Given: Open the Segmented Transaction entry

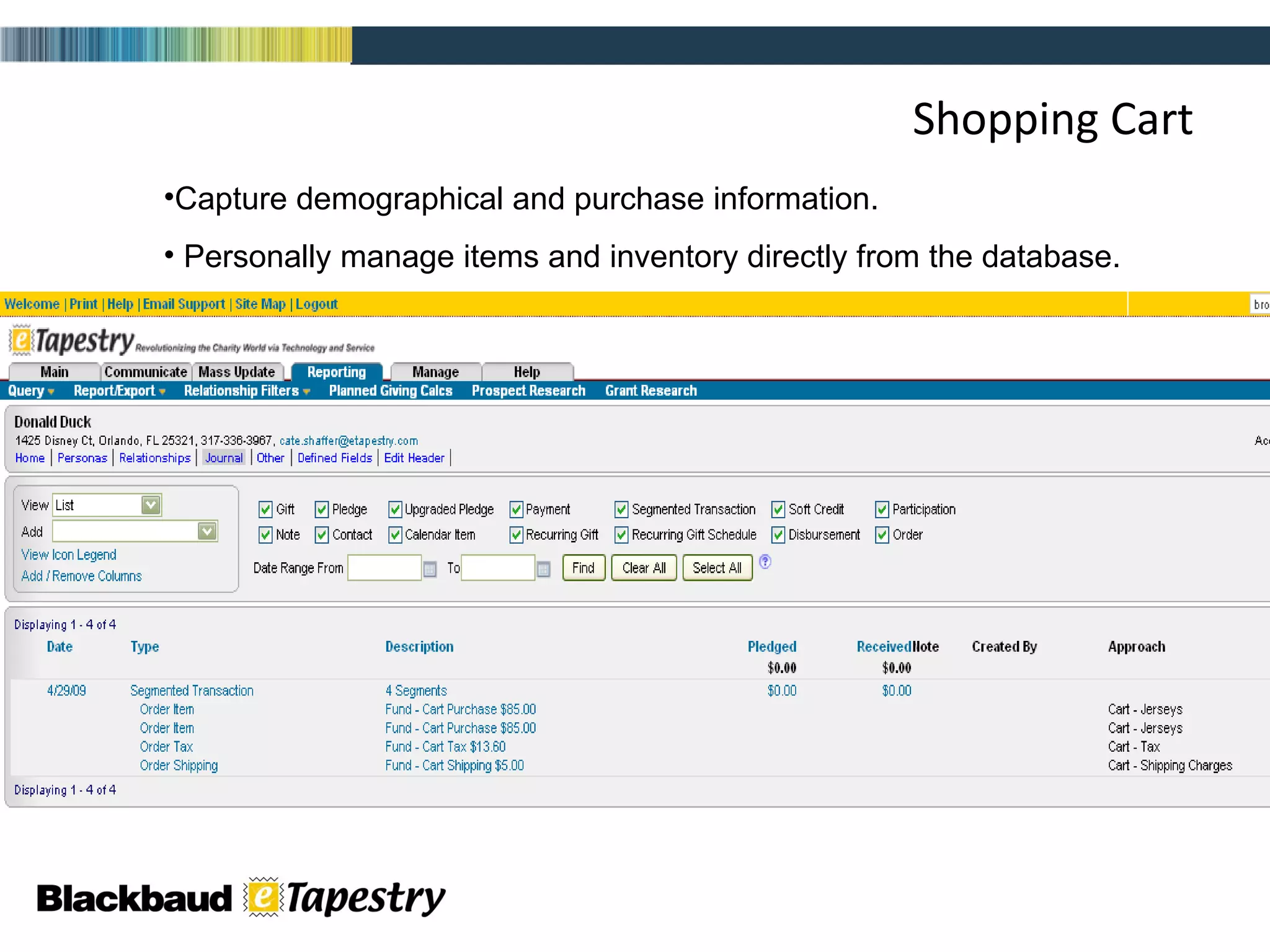Looking at the screenshot, I should 192,690.
